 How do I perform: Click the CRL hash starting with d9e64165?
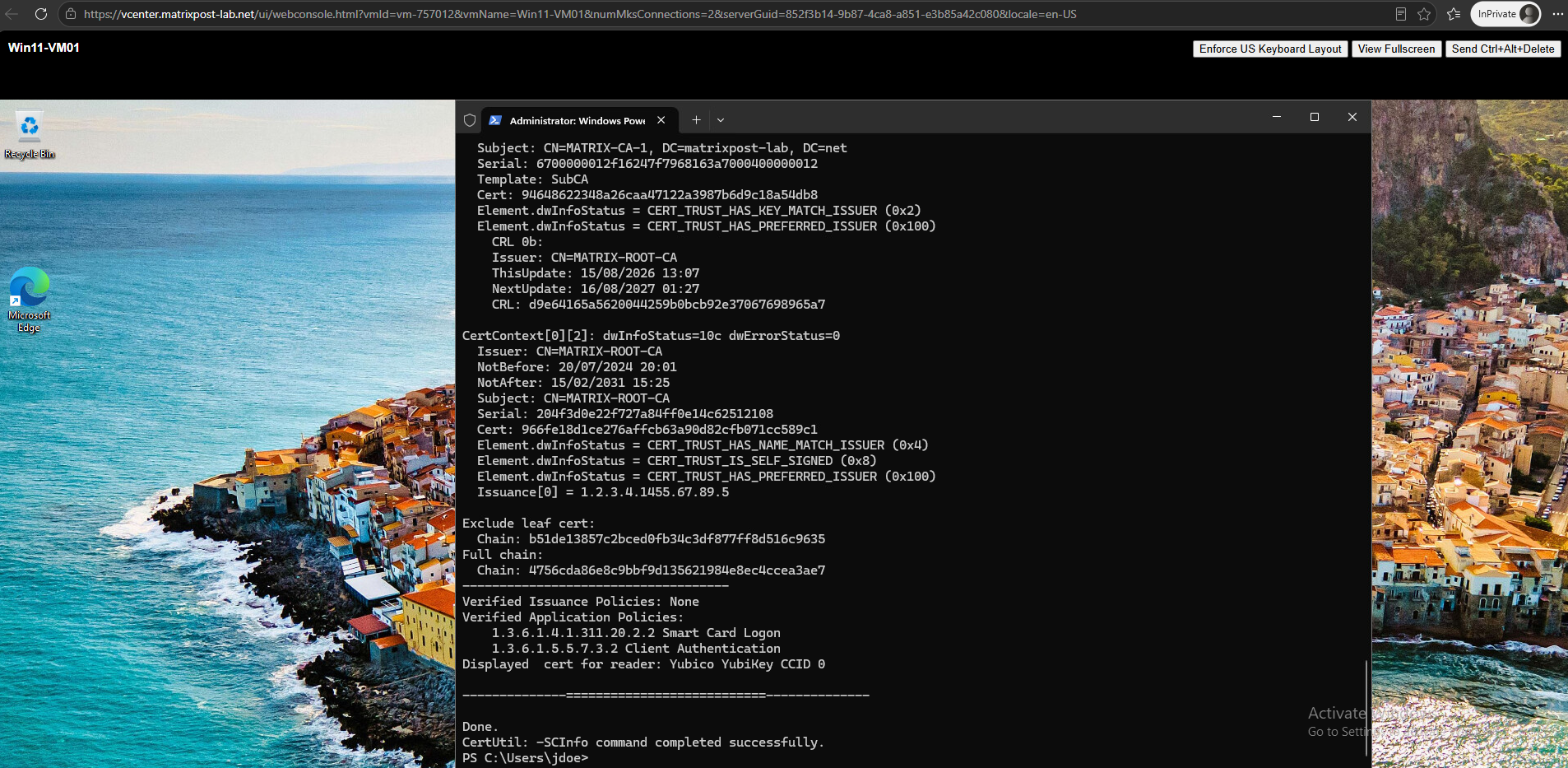[x=677, y=305]
